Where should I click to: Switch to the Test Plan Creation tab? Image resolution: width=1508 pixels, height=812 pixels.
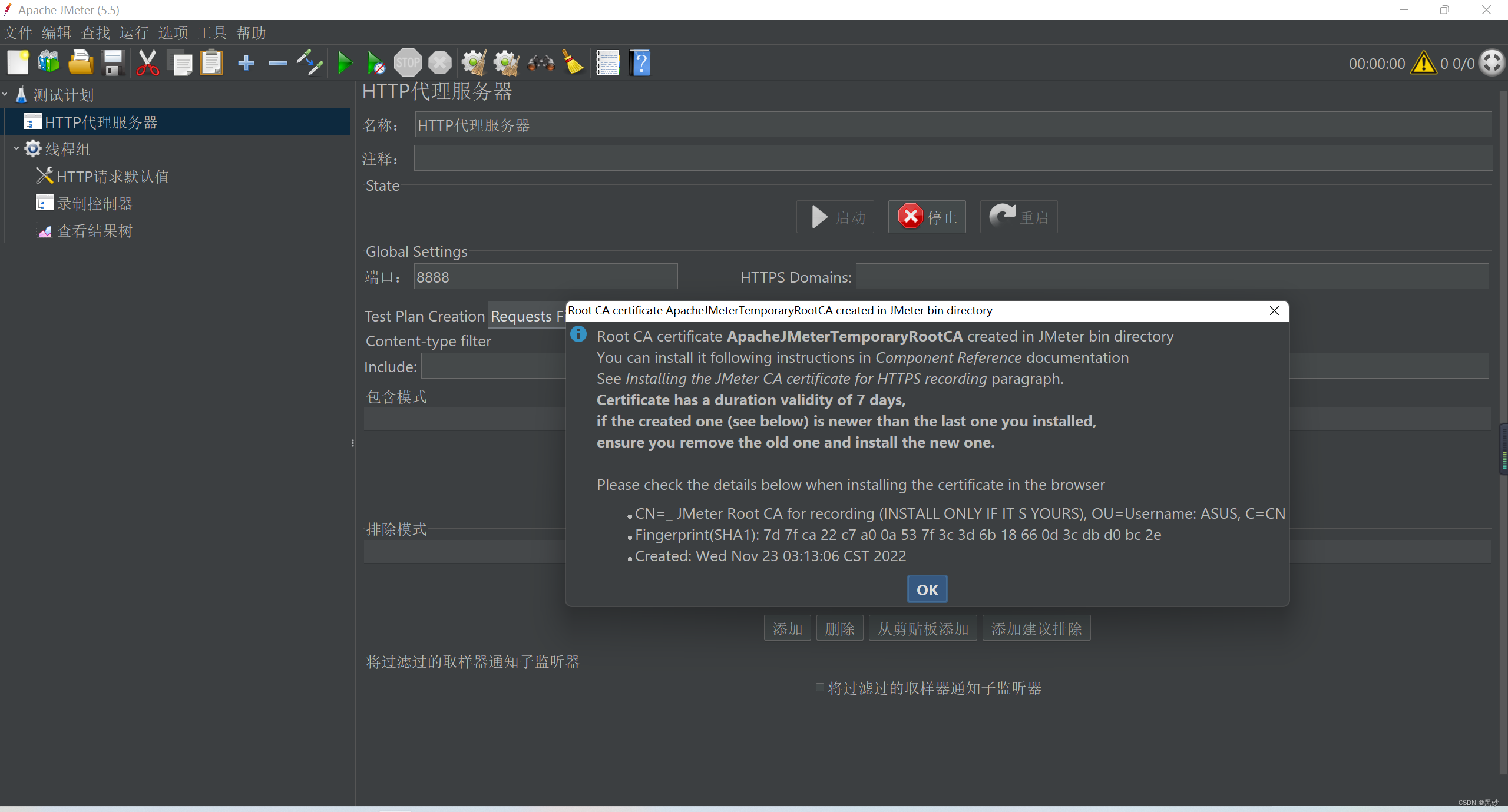point(424,316)
